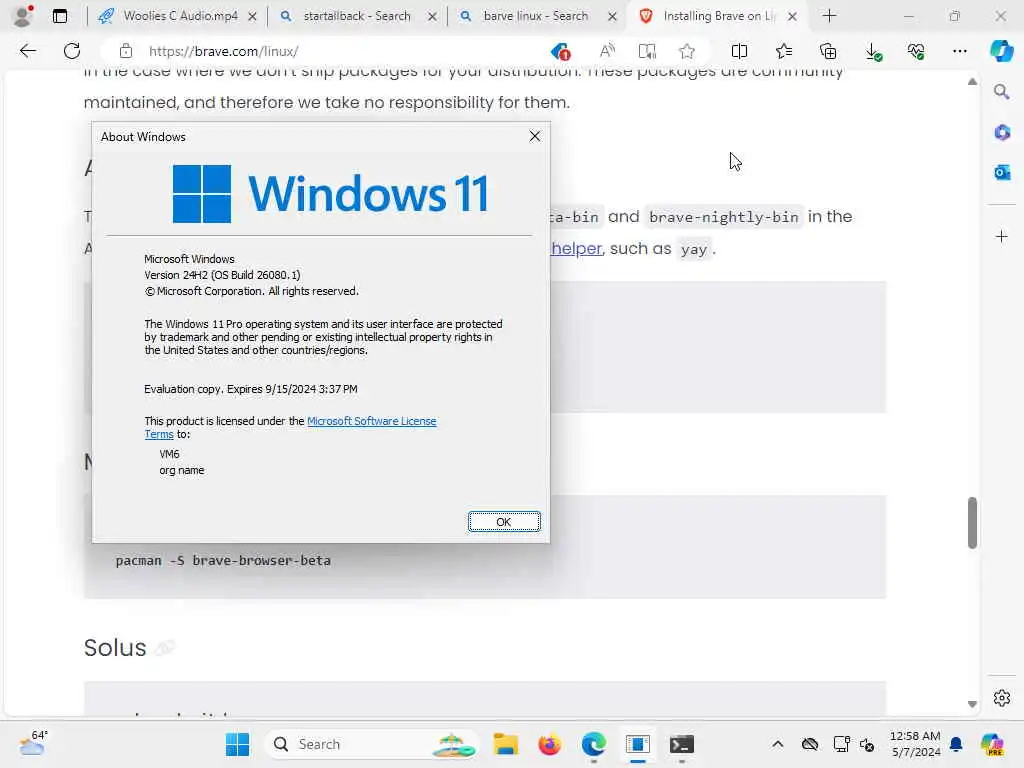Click the taskbar Search box
This screenshot has width=1024, height=768.
coord(371,744)
